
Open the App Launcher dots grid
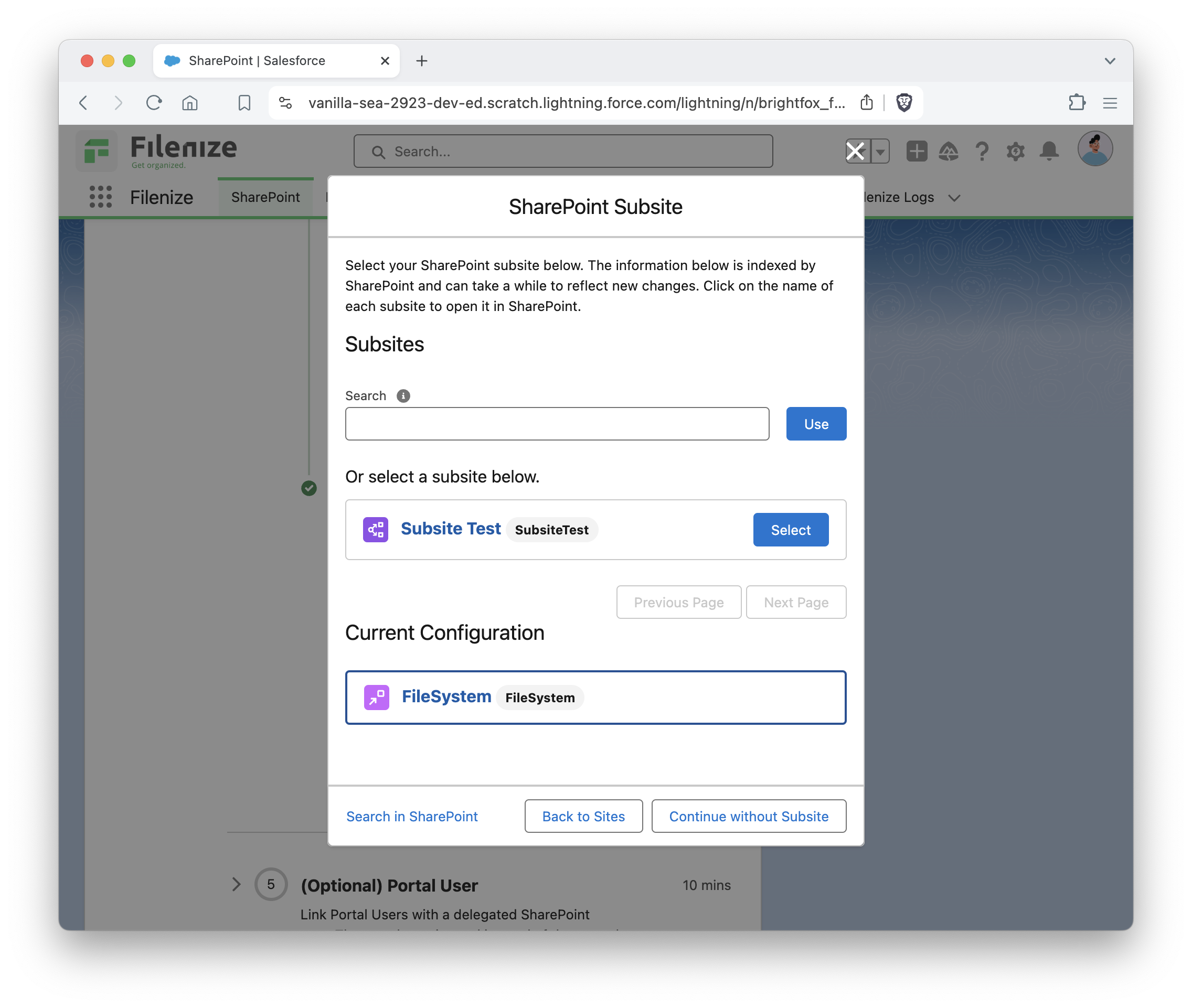point(101,197)
